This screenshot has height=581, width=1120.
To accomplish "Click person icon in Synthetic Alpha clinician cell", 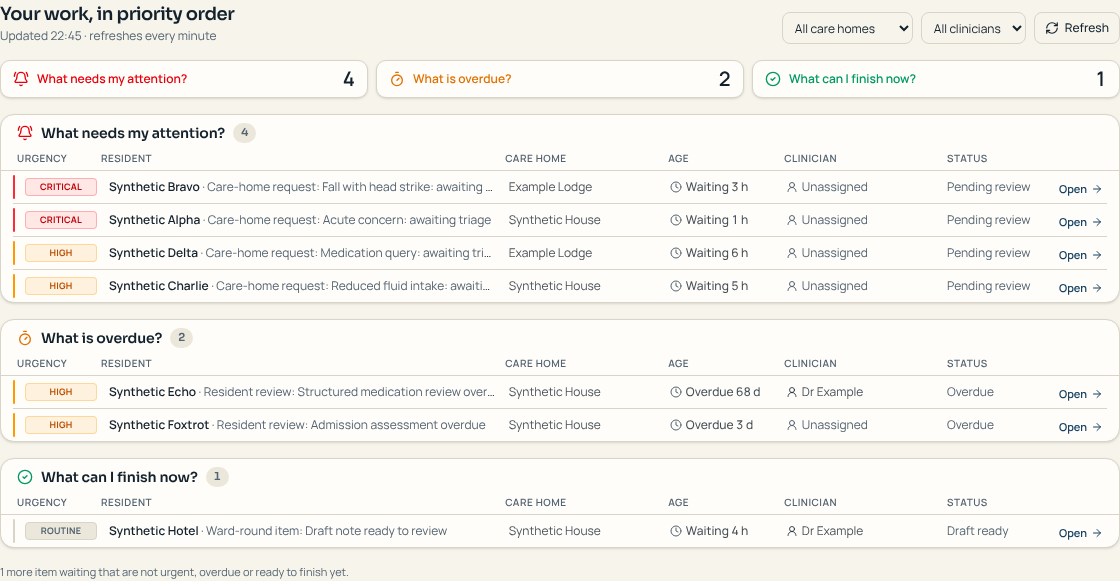I will [791, 220].
